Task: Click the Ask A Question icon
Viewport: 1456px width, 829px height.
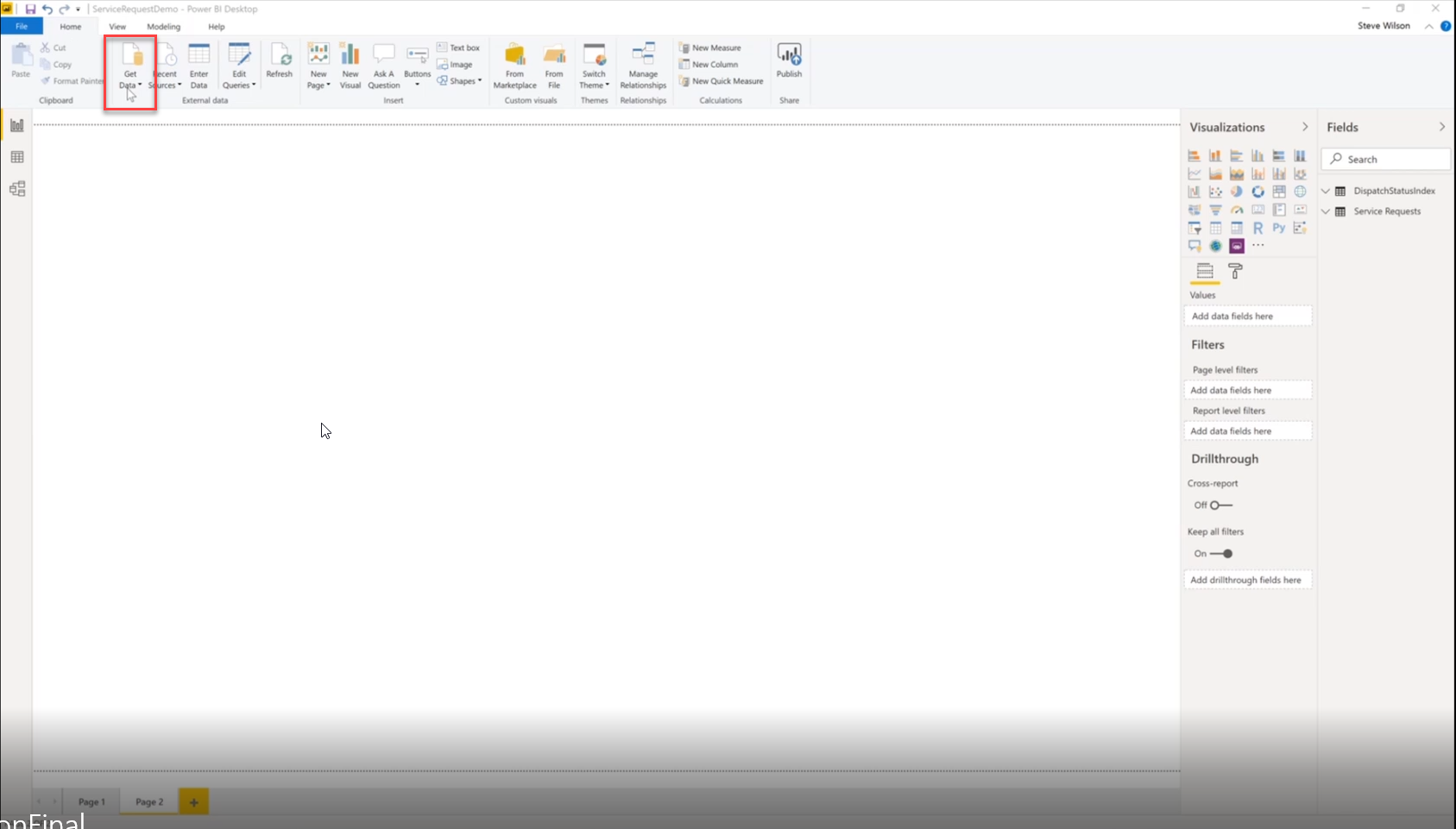Action: [x=383, y=55]
